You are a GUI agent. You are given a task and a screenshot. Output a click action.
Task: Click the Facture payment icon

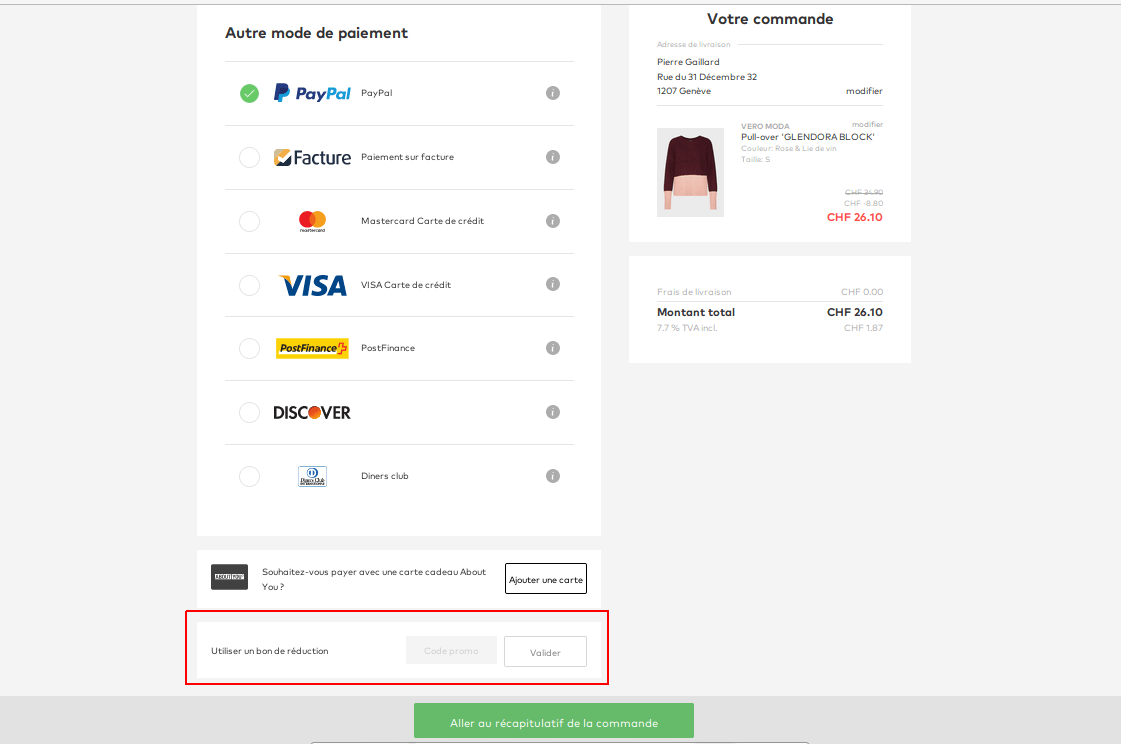point(312,157)
